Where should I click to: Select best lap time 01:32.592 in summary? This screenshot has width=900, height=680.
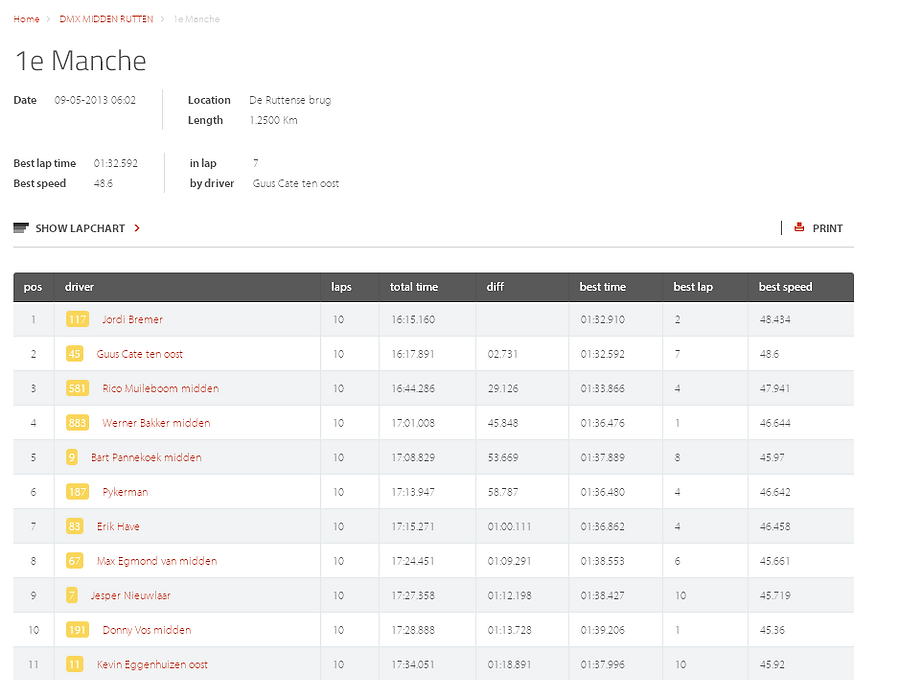pos(116,163)
